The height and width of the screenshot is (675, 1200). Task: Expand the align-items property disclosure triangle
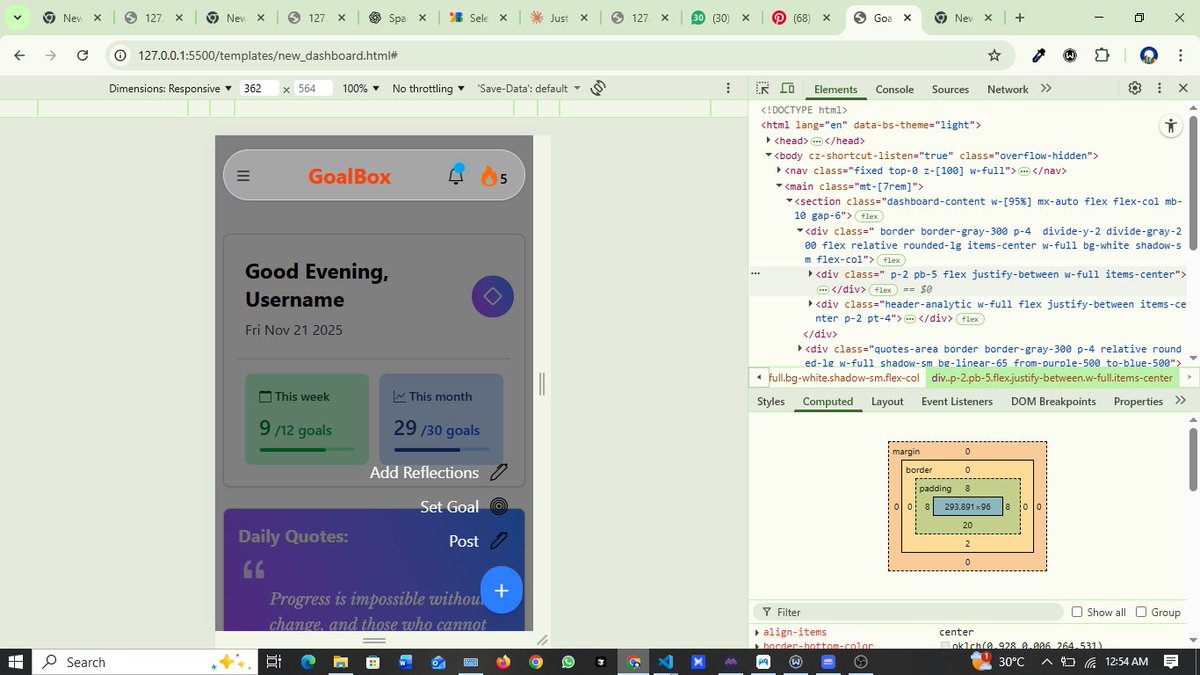pos(757,631)
